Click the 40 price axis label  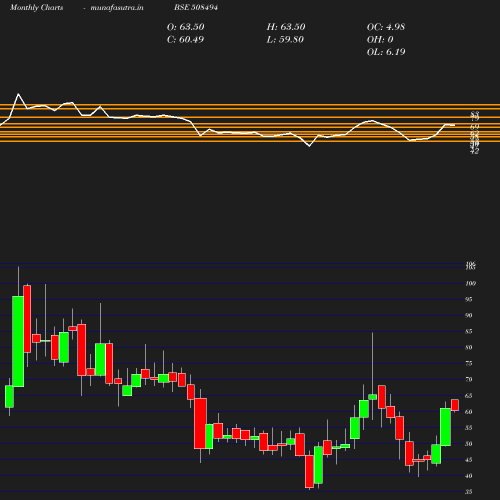point(469,476)
